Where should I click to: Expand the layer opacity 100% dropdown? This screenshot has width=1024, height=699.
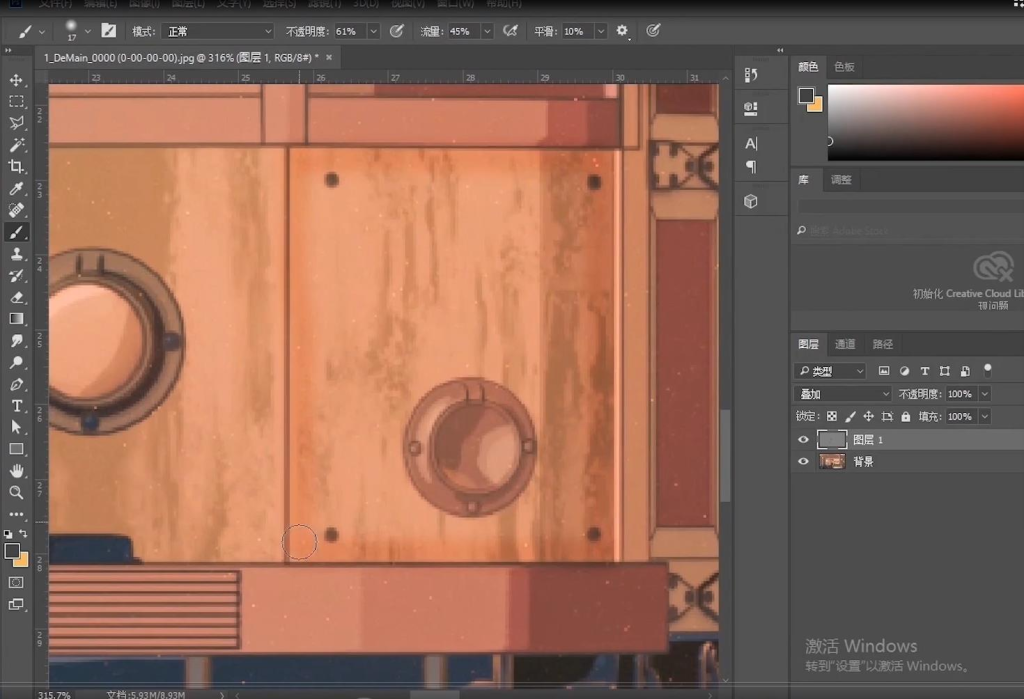point(984,394)
